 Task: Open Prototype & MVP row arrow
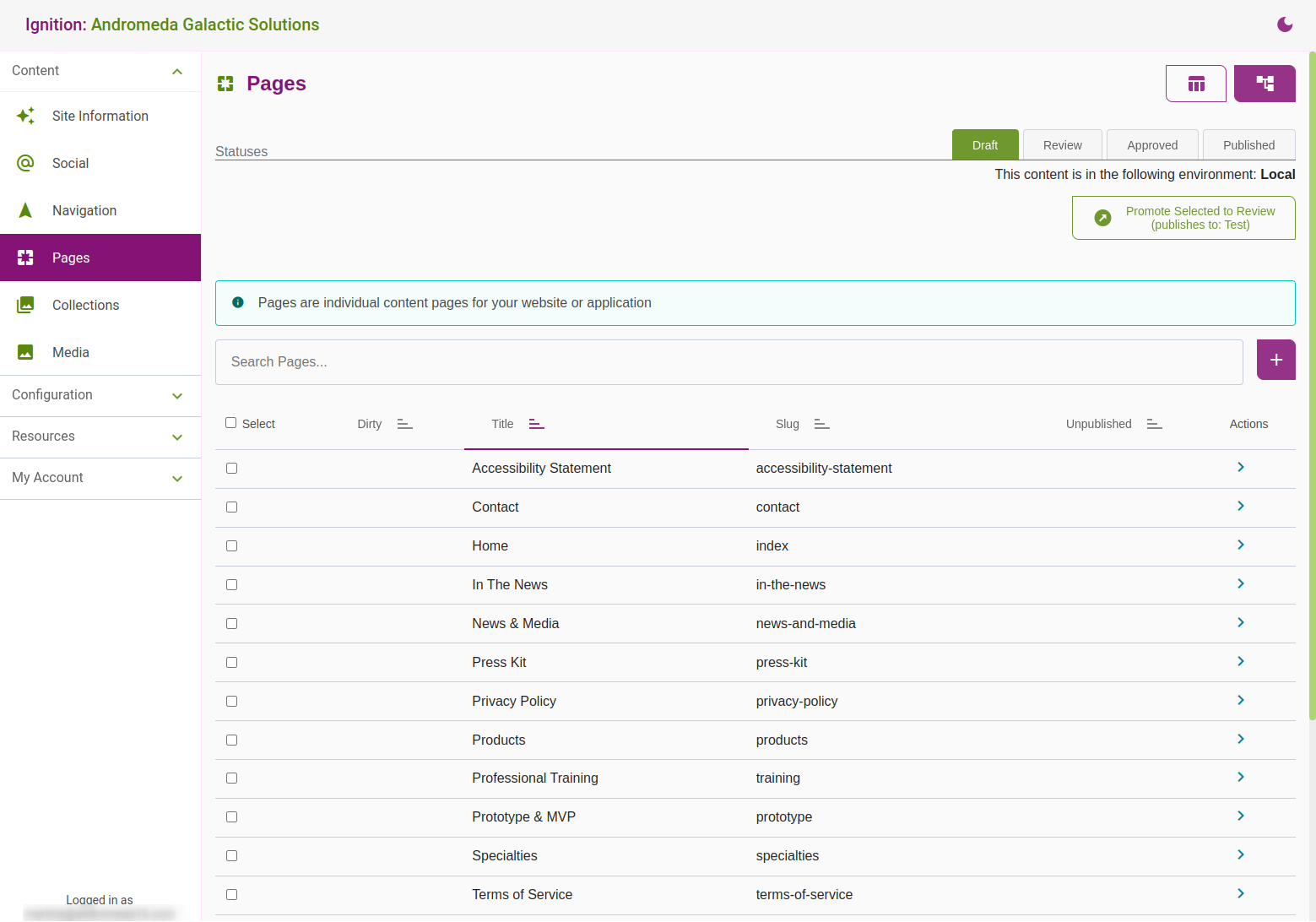tap(1241, 816)
